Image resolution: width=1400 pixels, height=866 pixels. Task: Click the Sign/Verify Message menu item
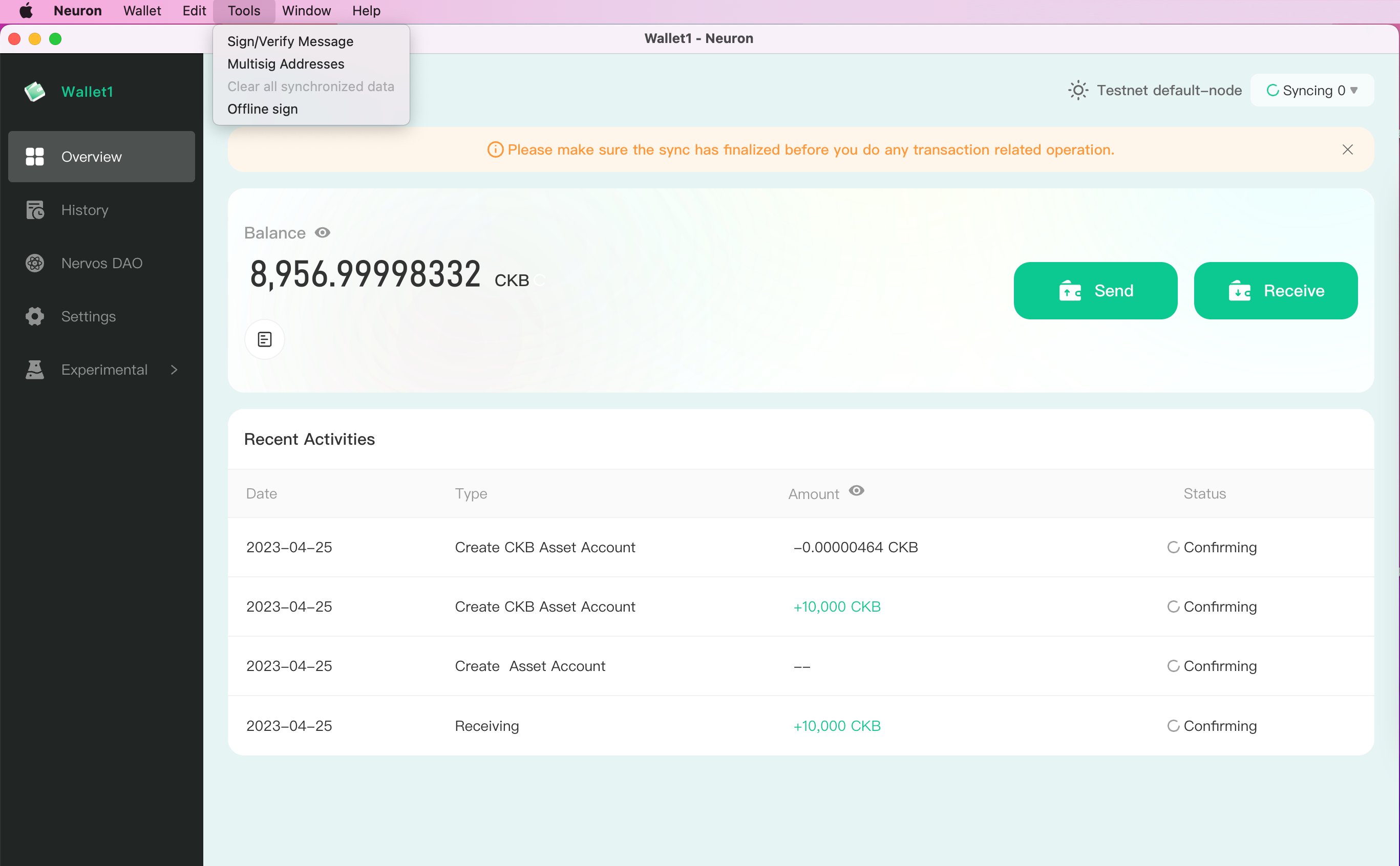pos(291,41)
